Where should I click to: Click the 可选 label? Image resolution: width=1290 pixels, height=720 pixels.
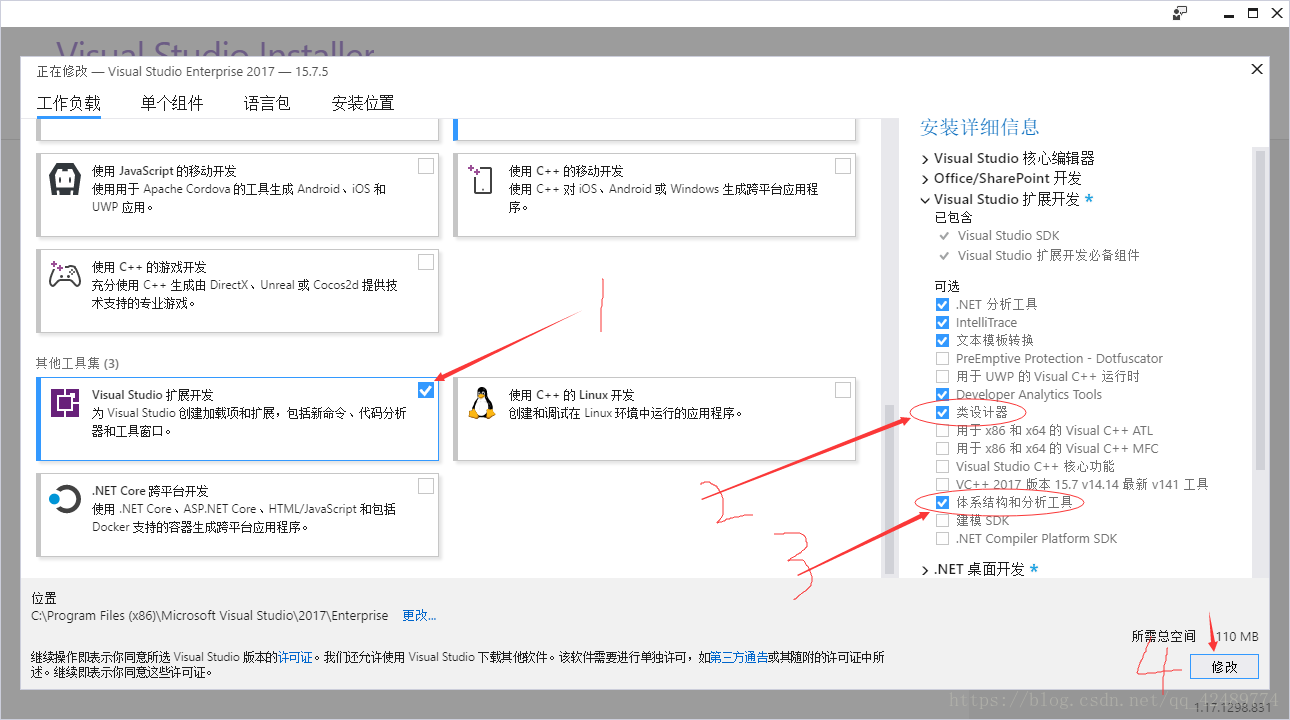(x=947, y=286)
